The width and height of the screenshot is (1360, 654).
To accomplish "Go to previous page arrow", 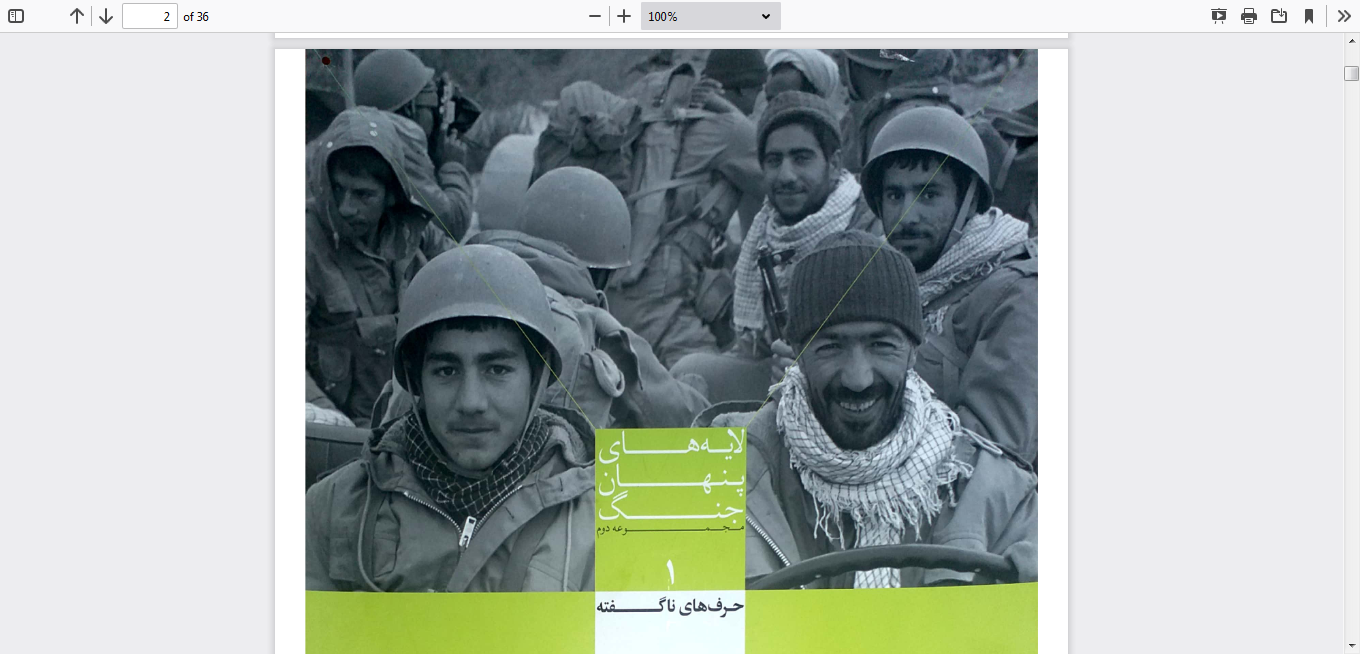I will [77, 16].
